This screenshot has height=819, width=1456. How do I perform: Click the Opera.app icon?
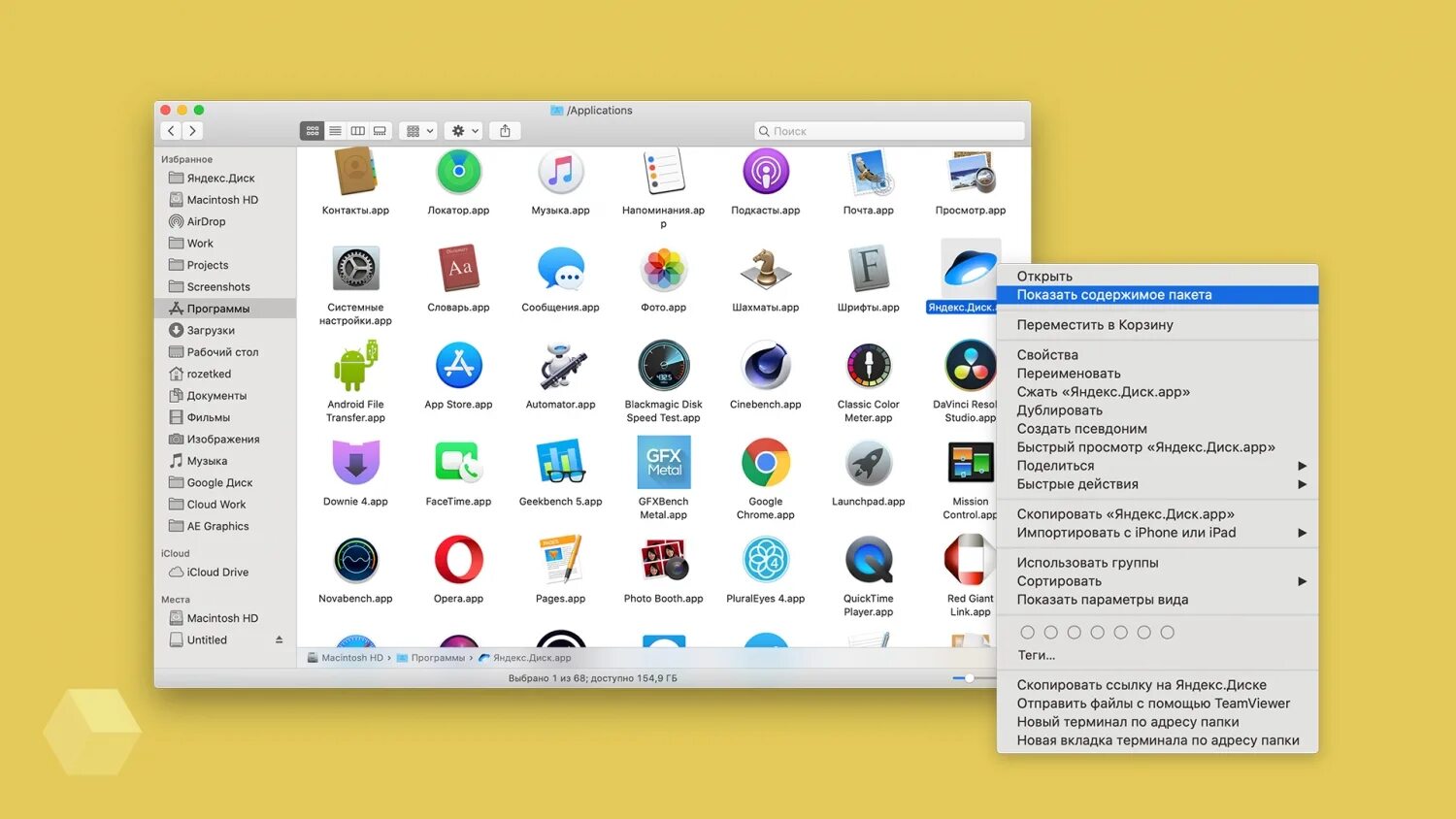tap(458, 560)
